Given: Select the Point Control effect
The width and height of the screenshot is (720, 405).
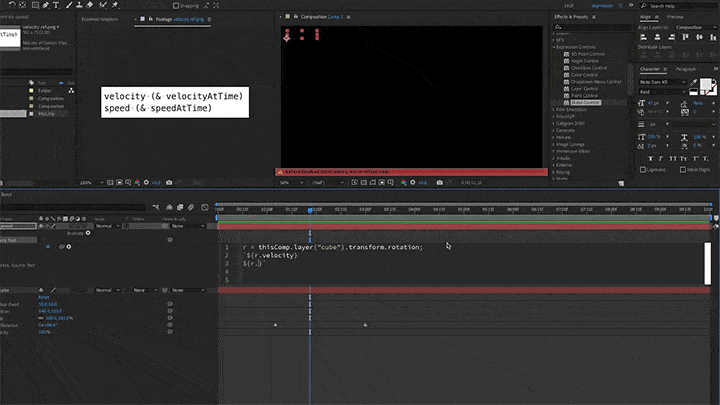Looking at the screenshot, I should coord(584,96).
